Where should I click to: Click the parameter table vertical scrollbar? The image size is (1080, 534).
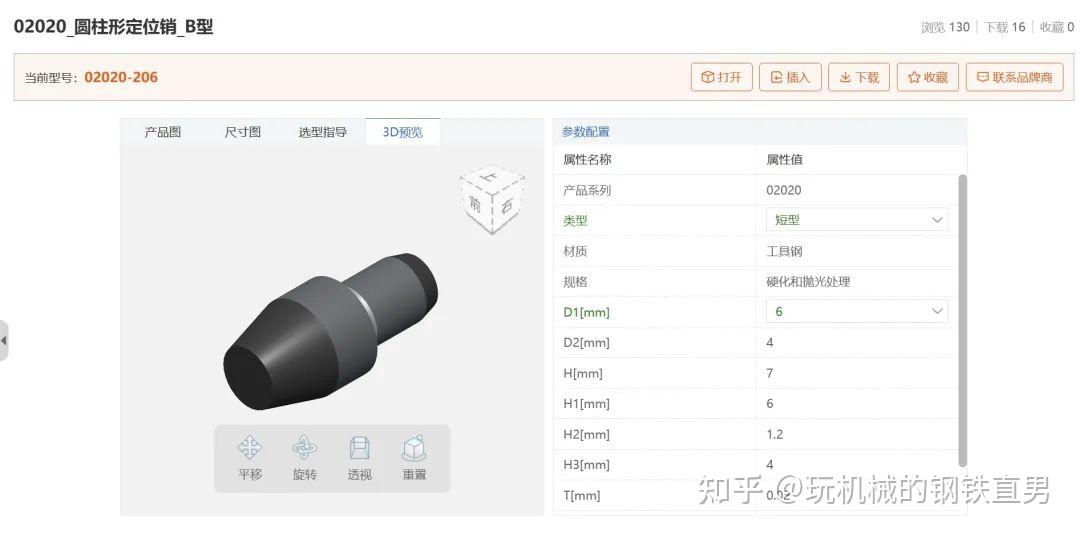click(x=962, y=320)
